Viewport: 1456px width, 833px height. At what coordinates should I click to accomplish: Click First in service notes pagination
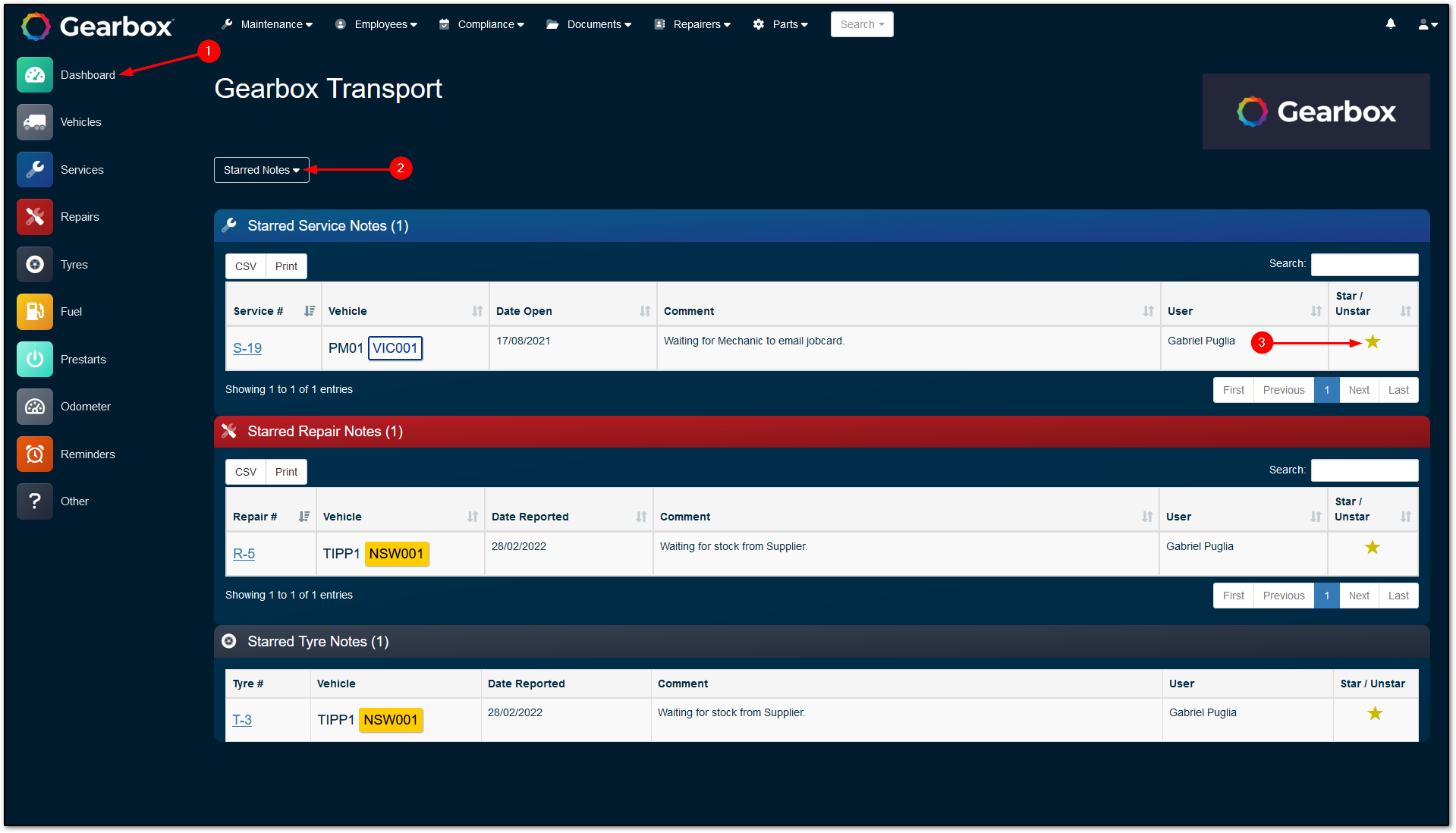pos(1234,390)
